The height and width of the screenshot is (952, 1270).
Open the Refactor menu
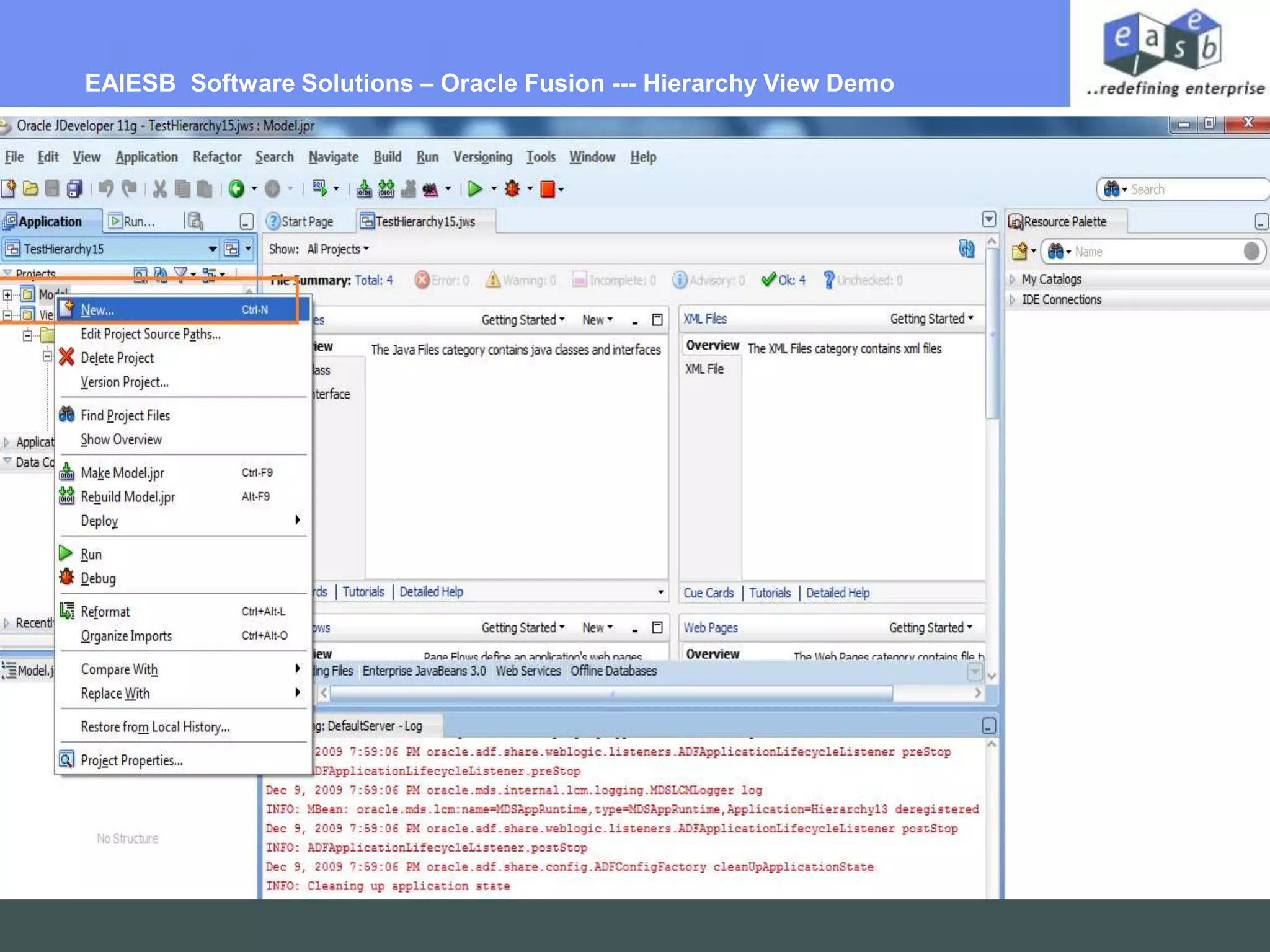pyautogui.click(x=217, y=157)
